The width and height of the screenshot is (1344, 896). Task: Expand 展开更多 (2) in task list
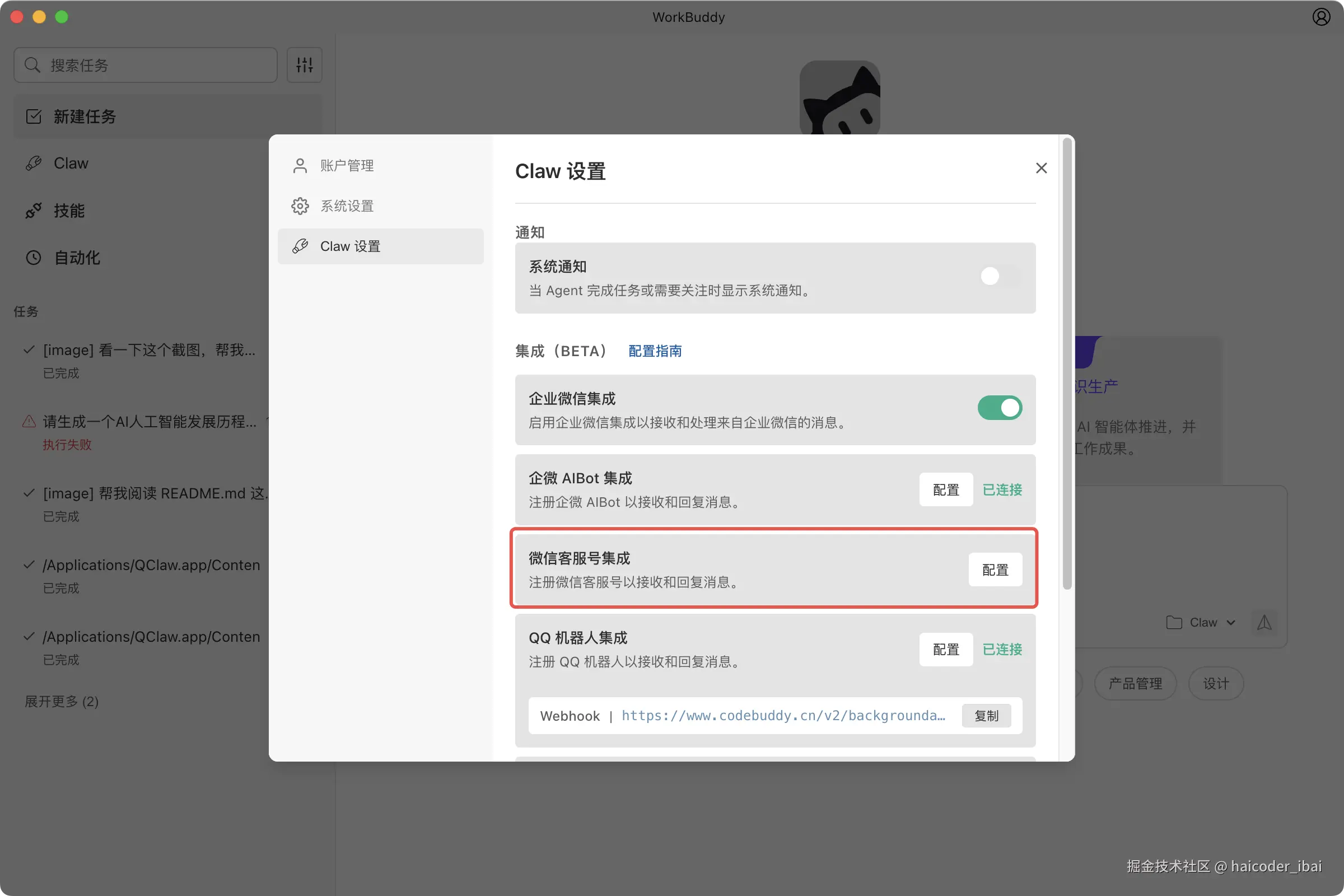62,701
